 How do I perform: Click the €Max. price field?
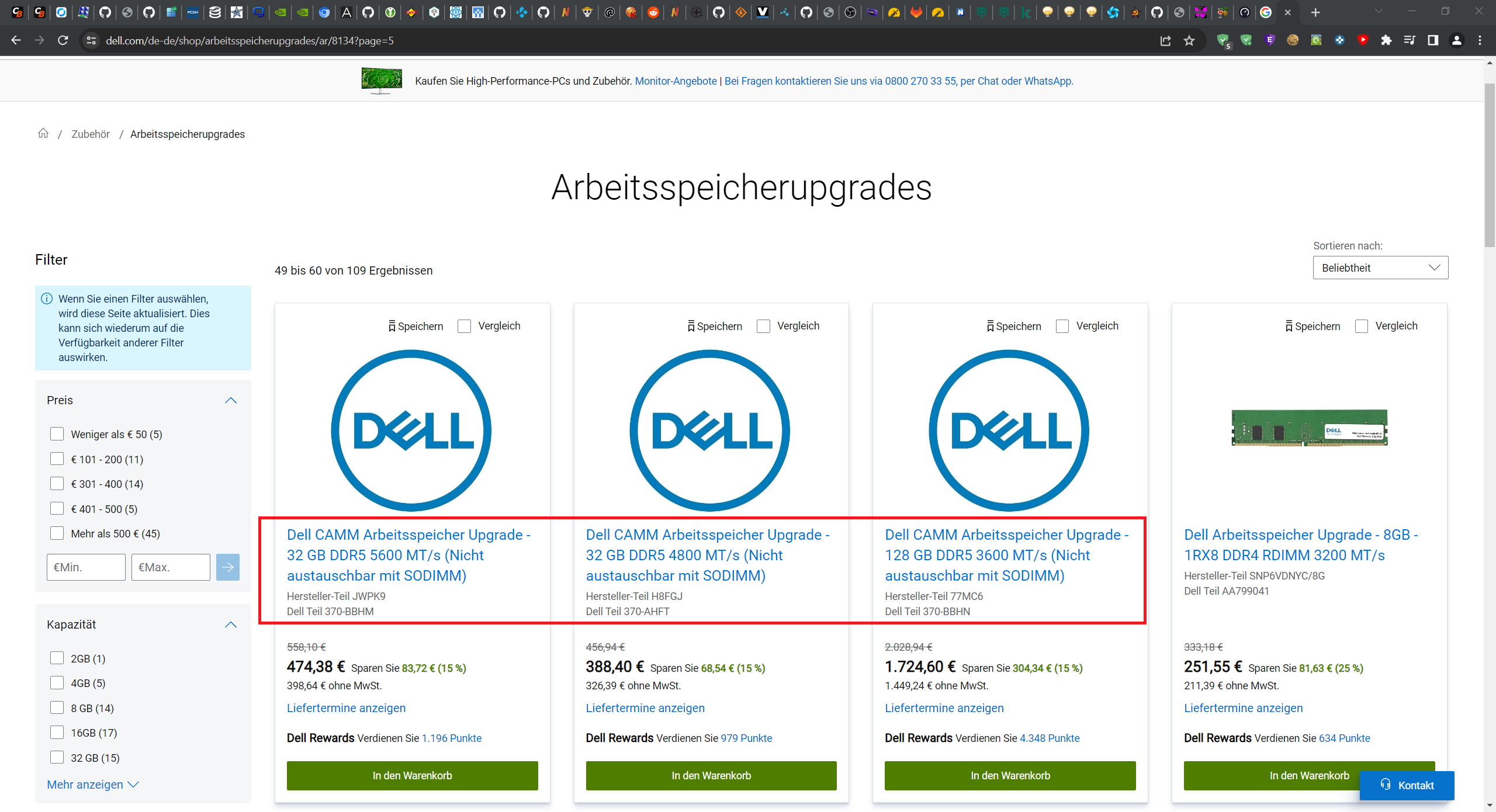click(x=171, y=567)
